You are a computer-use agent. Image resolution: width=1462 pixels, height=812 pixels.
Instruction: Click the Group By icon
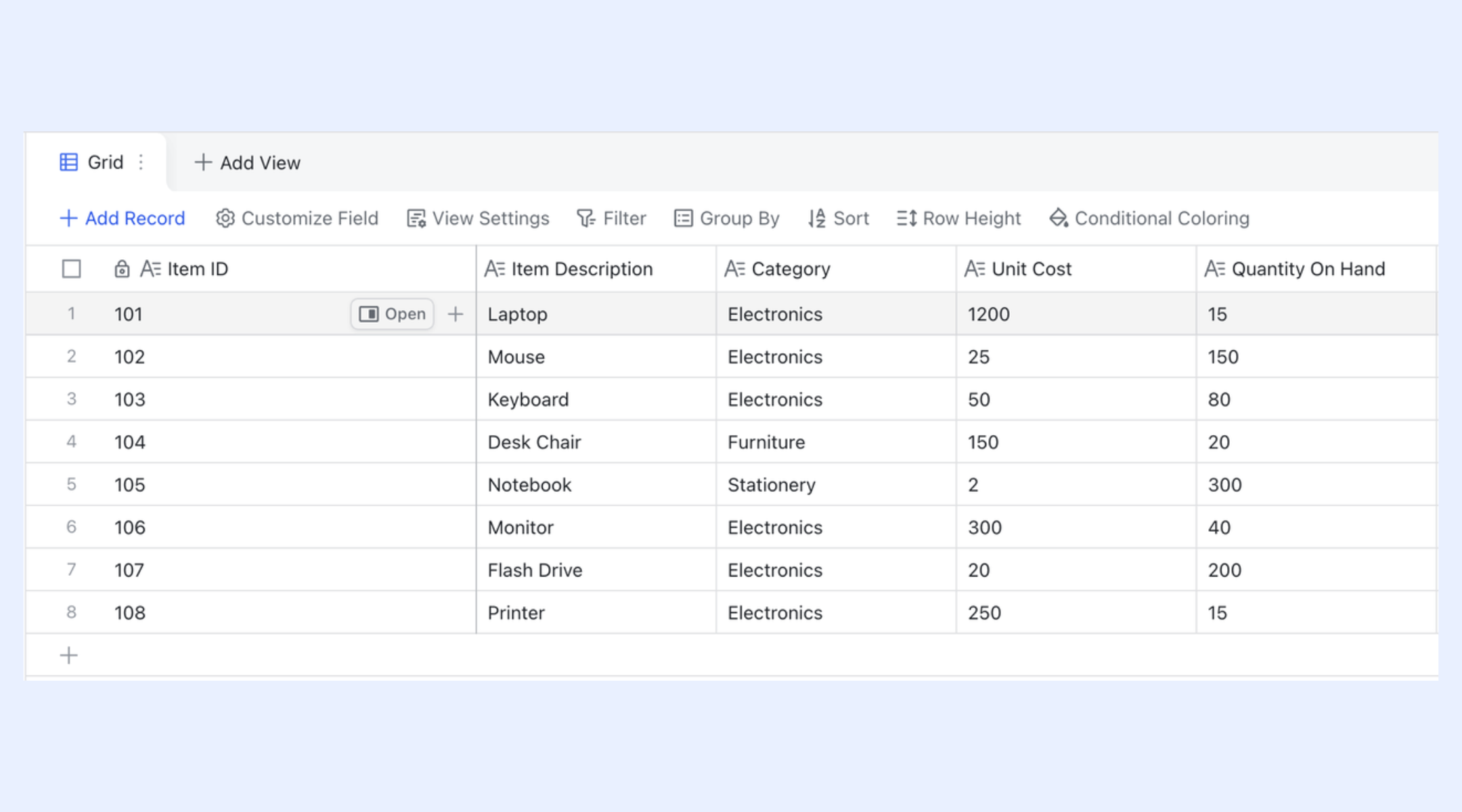pyautogui.click(x=684, y=219)
